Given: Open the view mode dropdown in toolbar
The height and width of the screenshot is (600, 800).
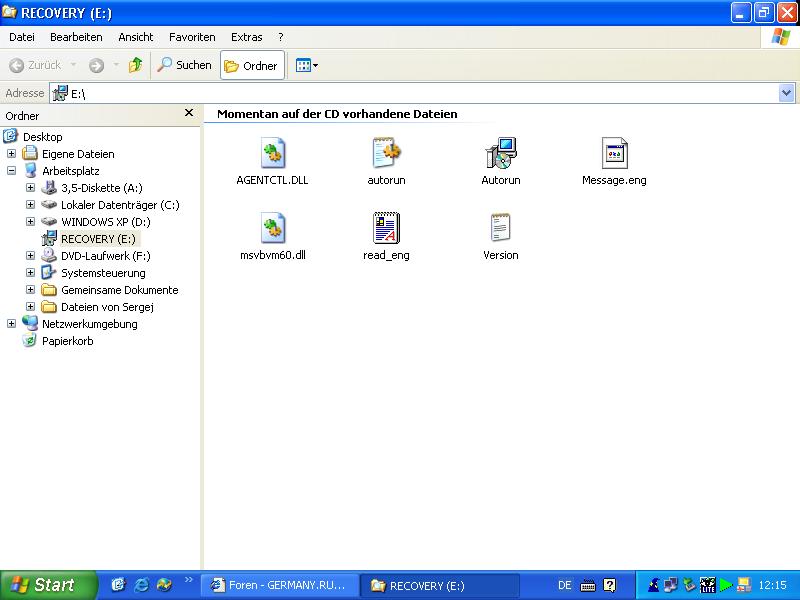Looking at the screenshot, I should [306, 66].
